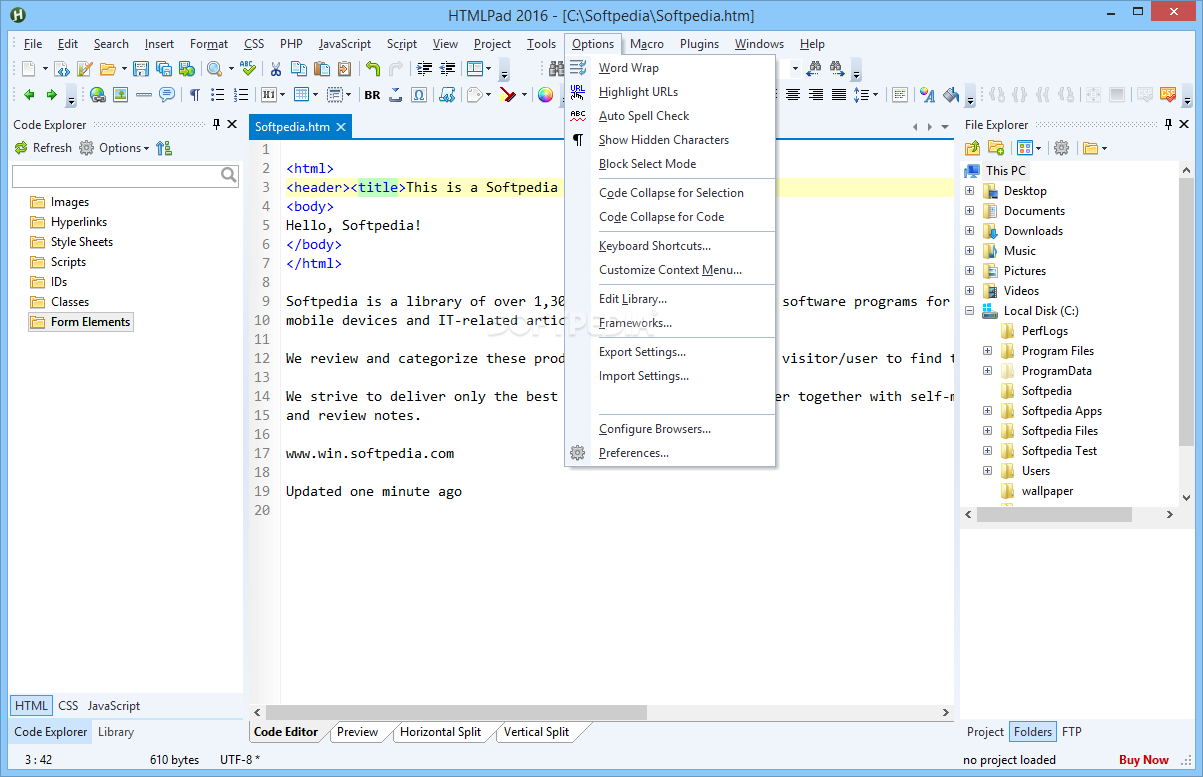
Task: Click the up-folder icon in File Explorer
Action: click(x=973, y=148)
